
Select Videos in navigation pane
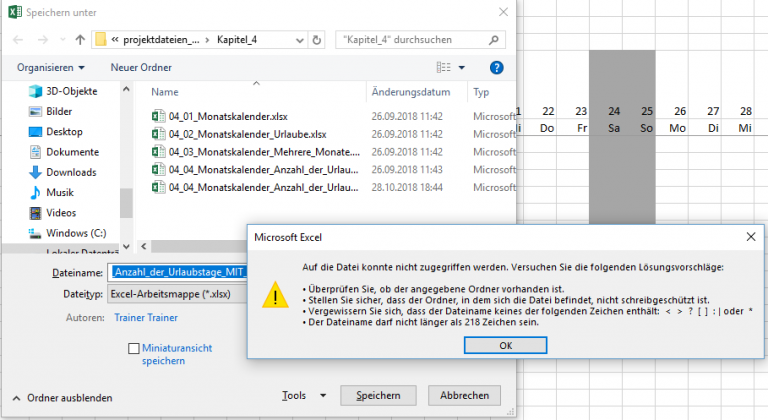52,213
